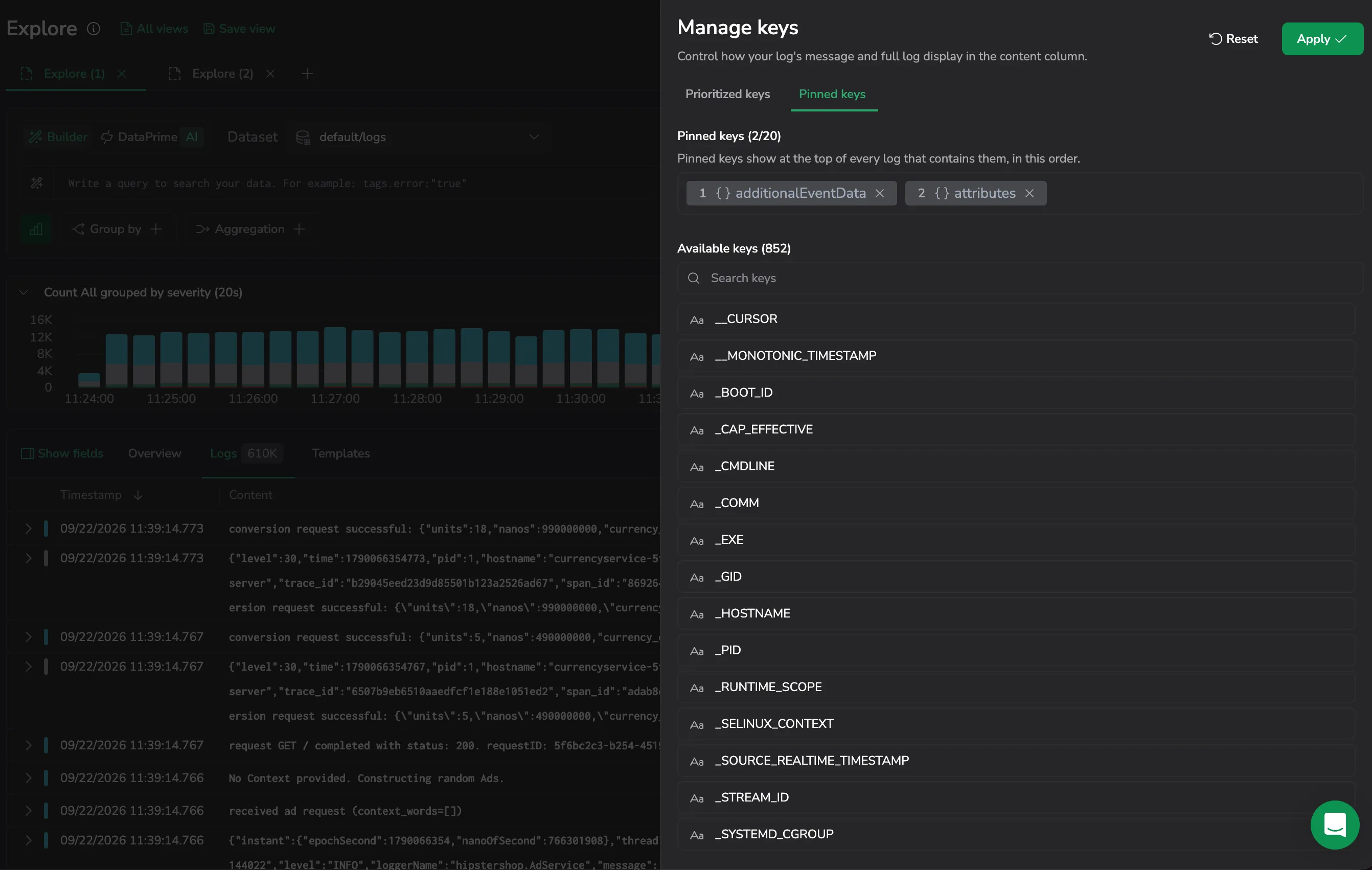Pin the _STREAM_ID key
This screenshot has height=870, width=1372.
[x=1016, y=797]
